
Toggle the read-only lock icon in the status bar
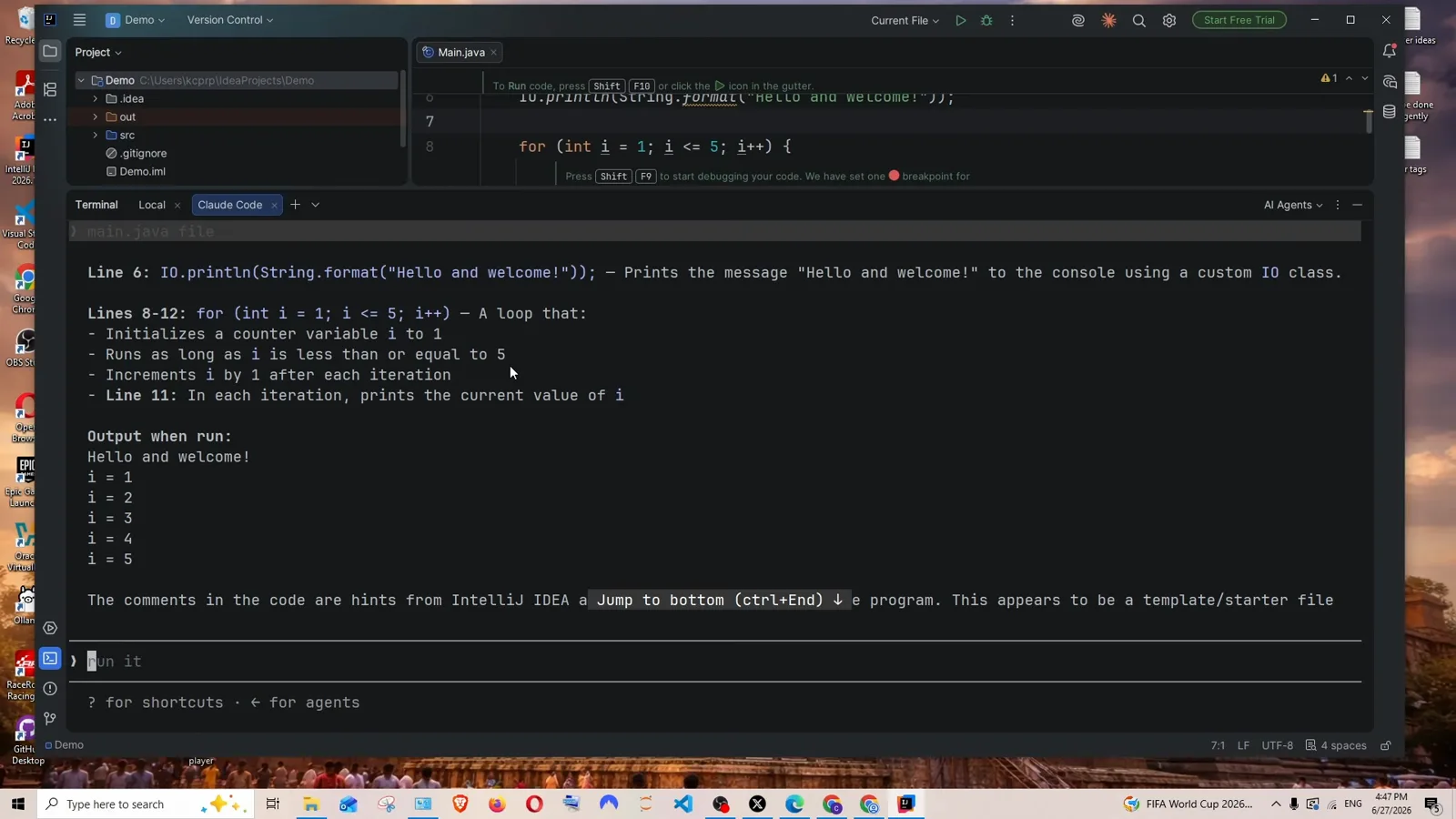click(x=1386, y=745)
